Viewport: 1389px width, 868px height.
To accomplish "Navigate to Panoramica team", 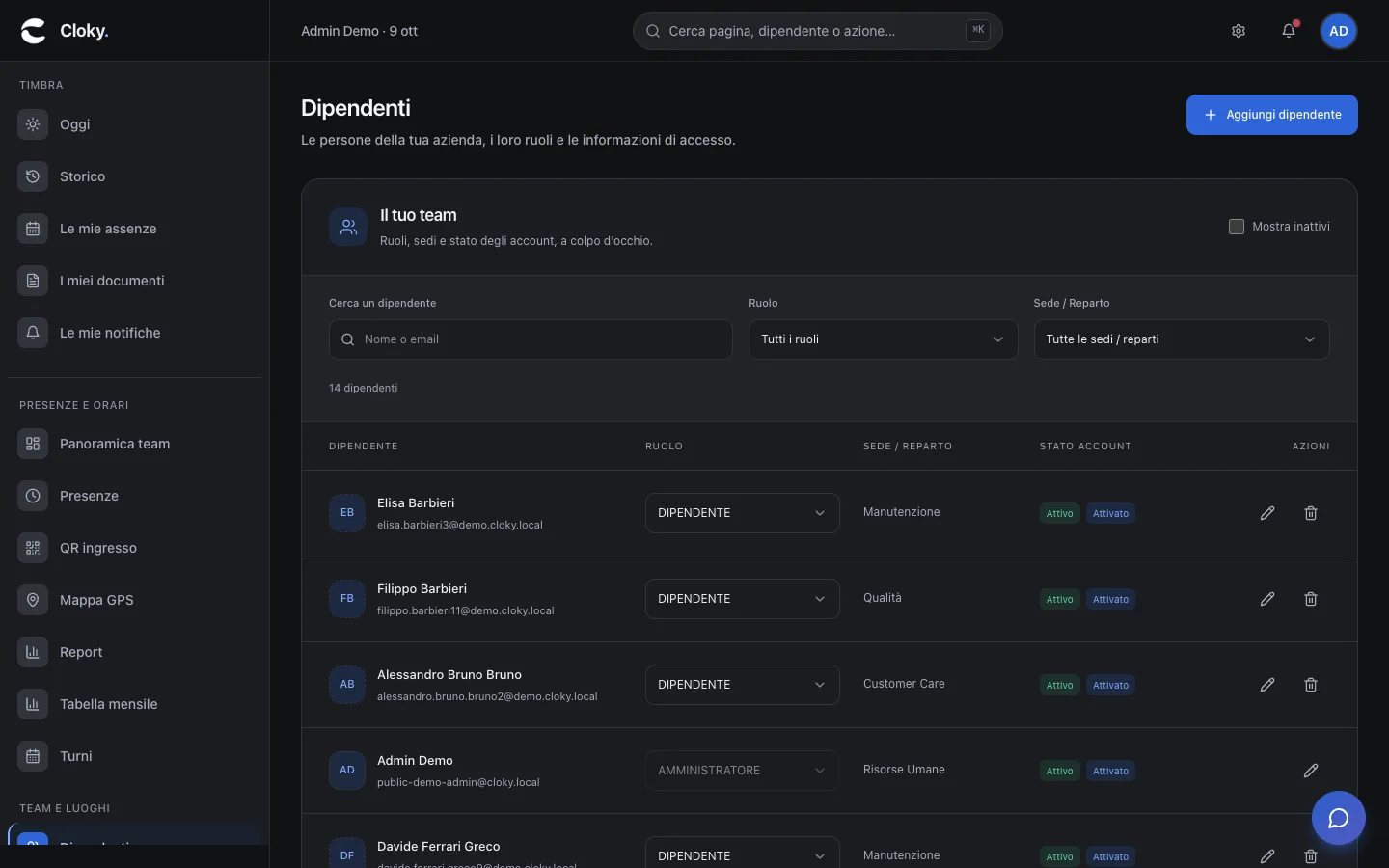I will 134,444.
